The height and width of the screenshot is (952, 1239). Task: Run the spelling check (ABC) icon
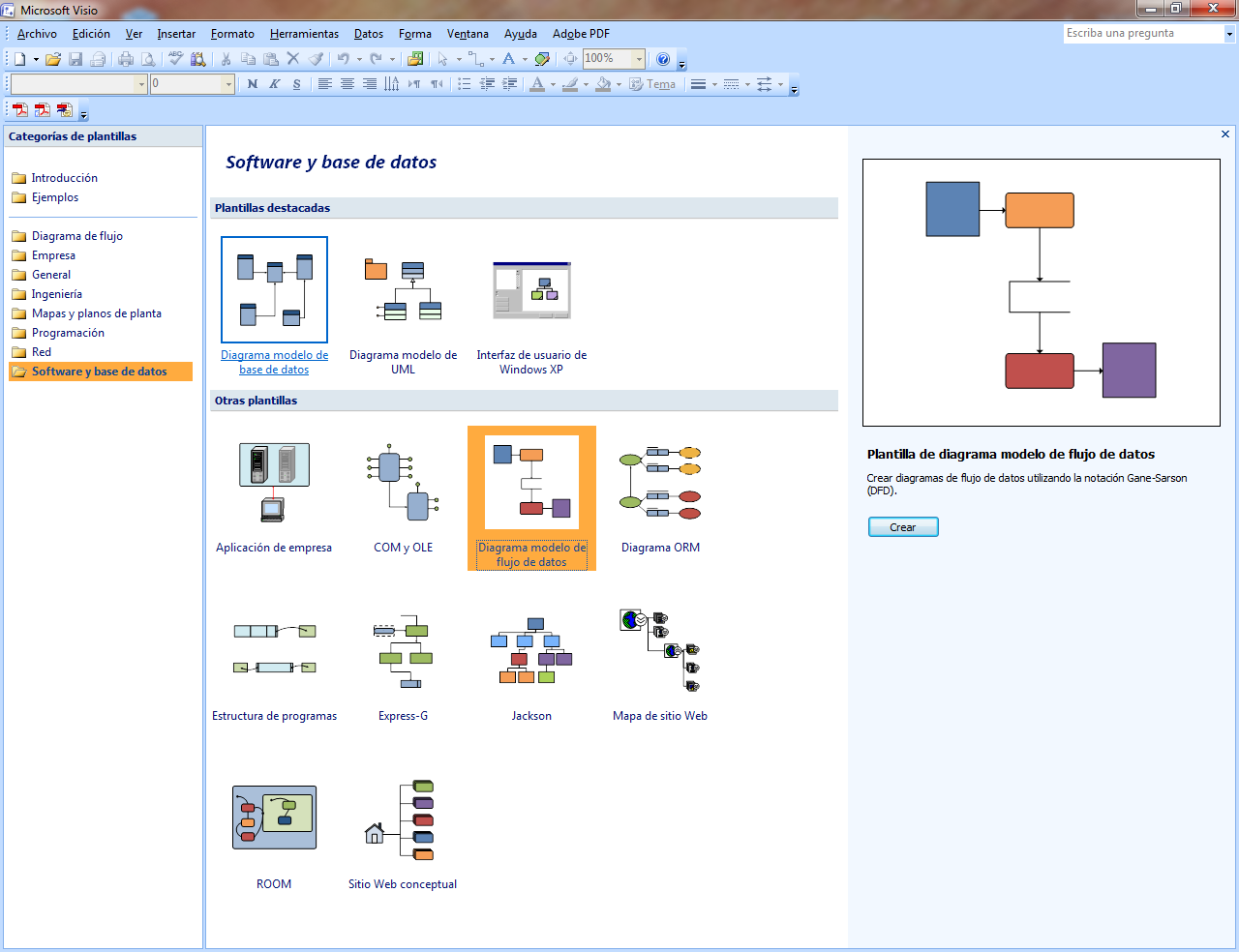point(176,59)
